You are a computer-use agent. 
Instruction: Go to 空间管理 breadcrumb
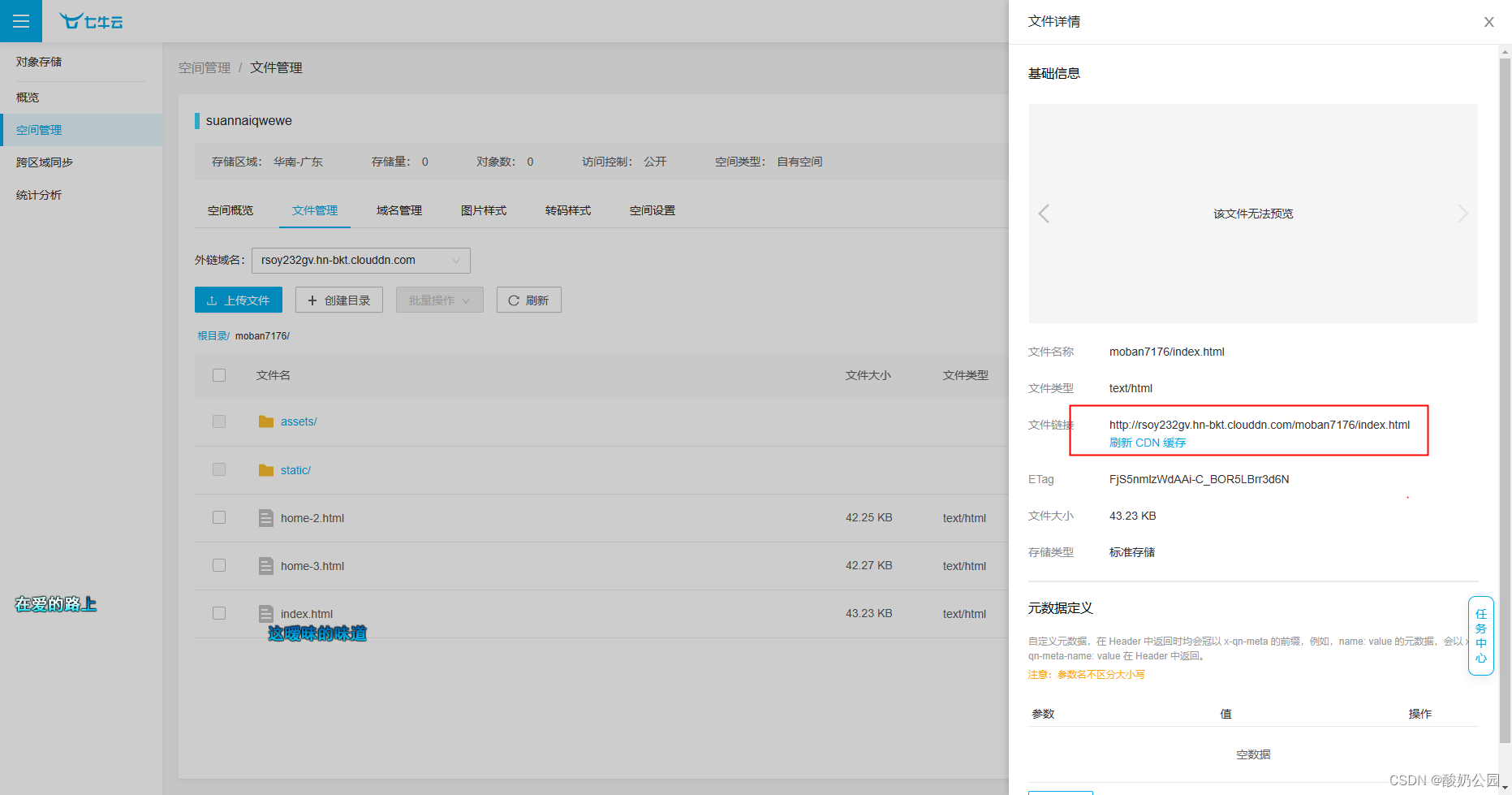pos(205,67)
